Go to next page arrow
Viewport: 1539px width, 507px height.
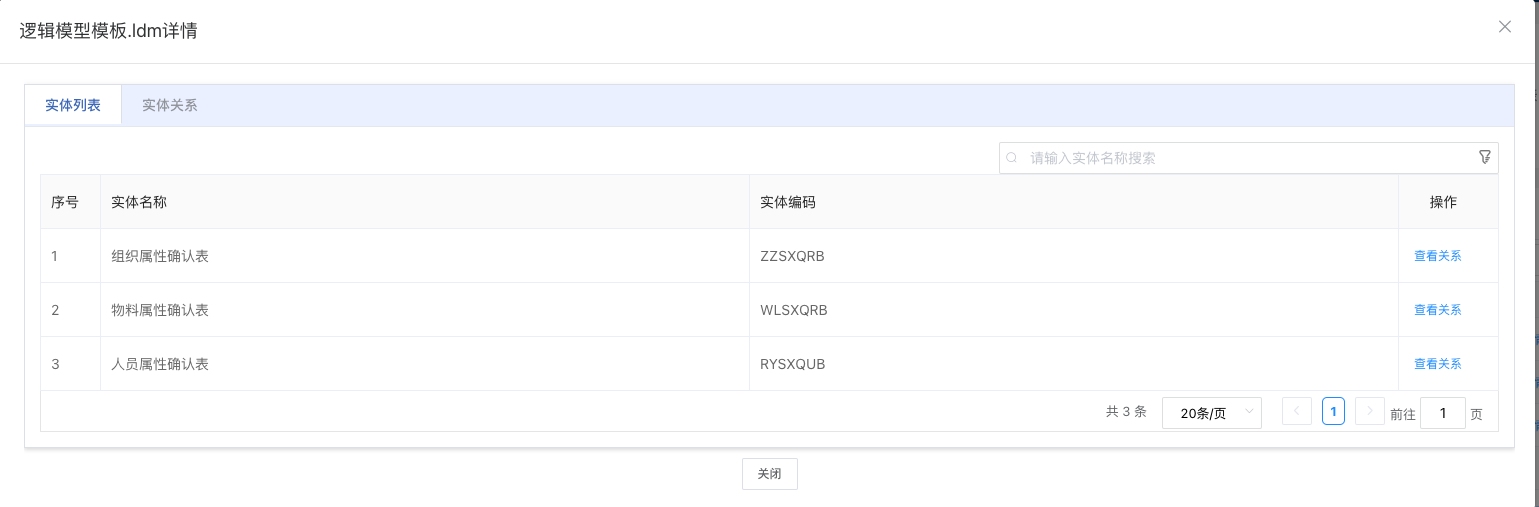point(1369,412)
